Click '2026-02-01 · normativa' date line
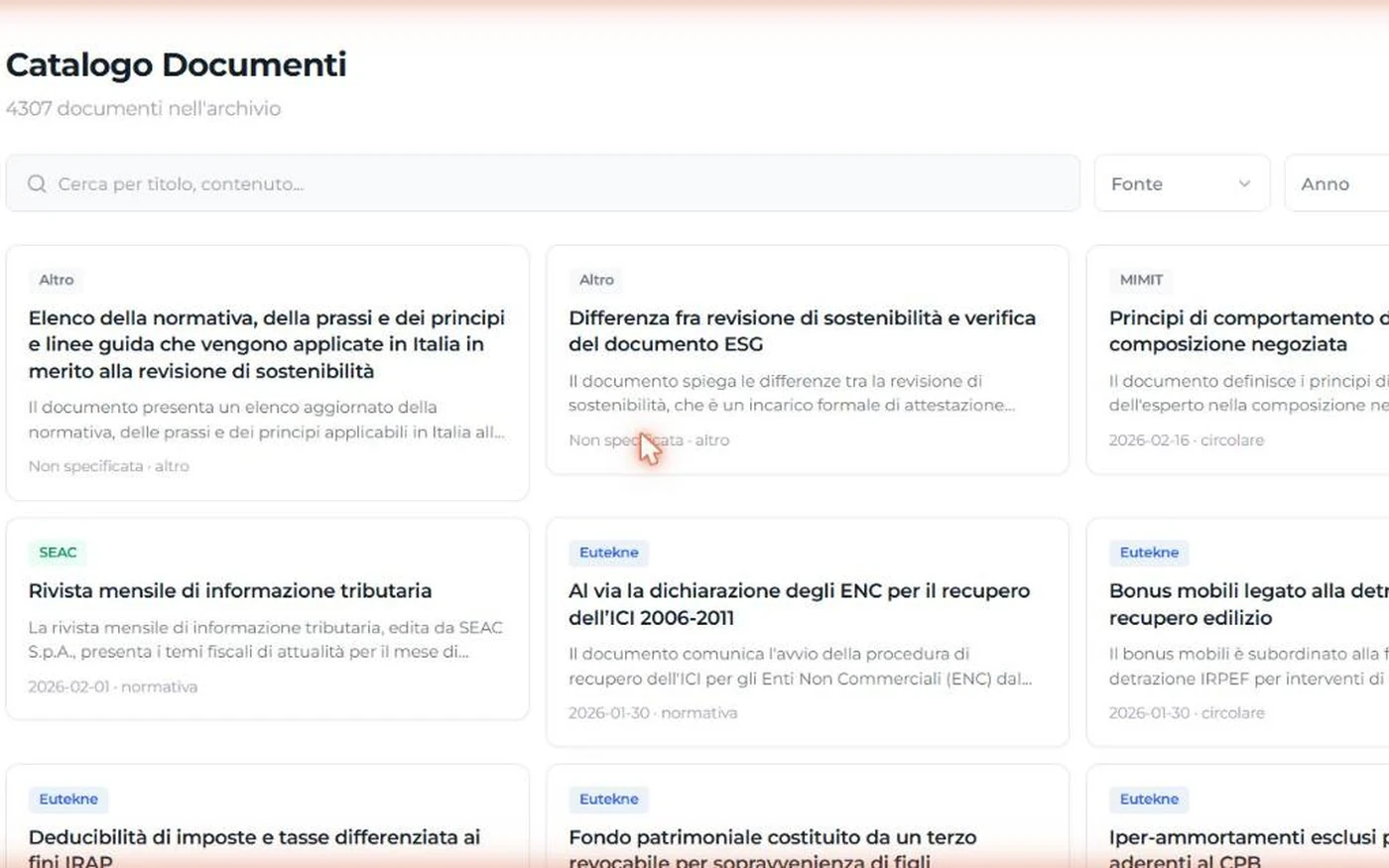 (x=113, y=686)
